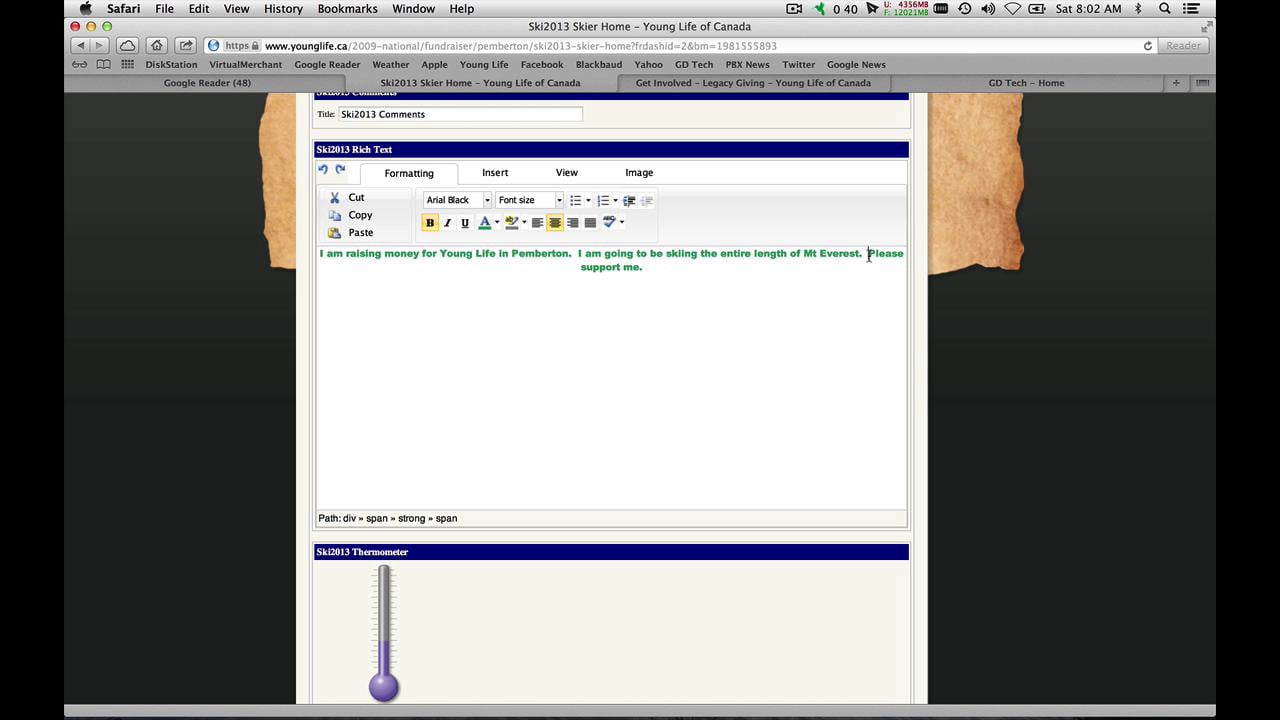Undo the last edit in the rich text editor
This screenshot has width=1280, height=720.
click(323, 170)
